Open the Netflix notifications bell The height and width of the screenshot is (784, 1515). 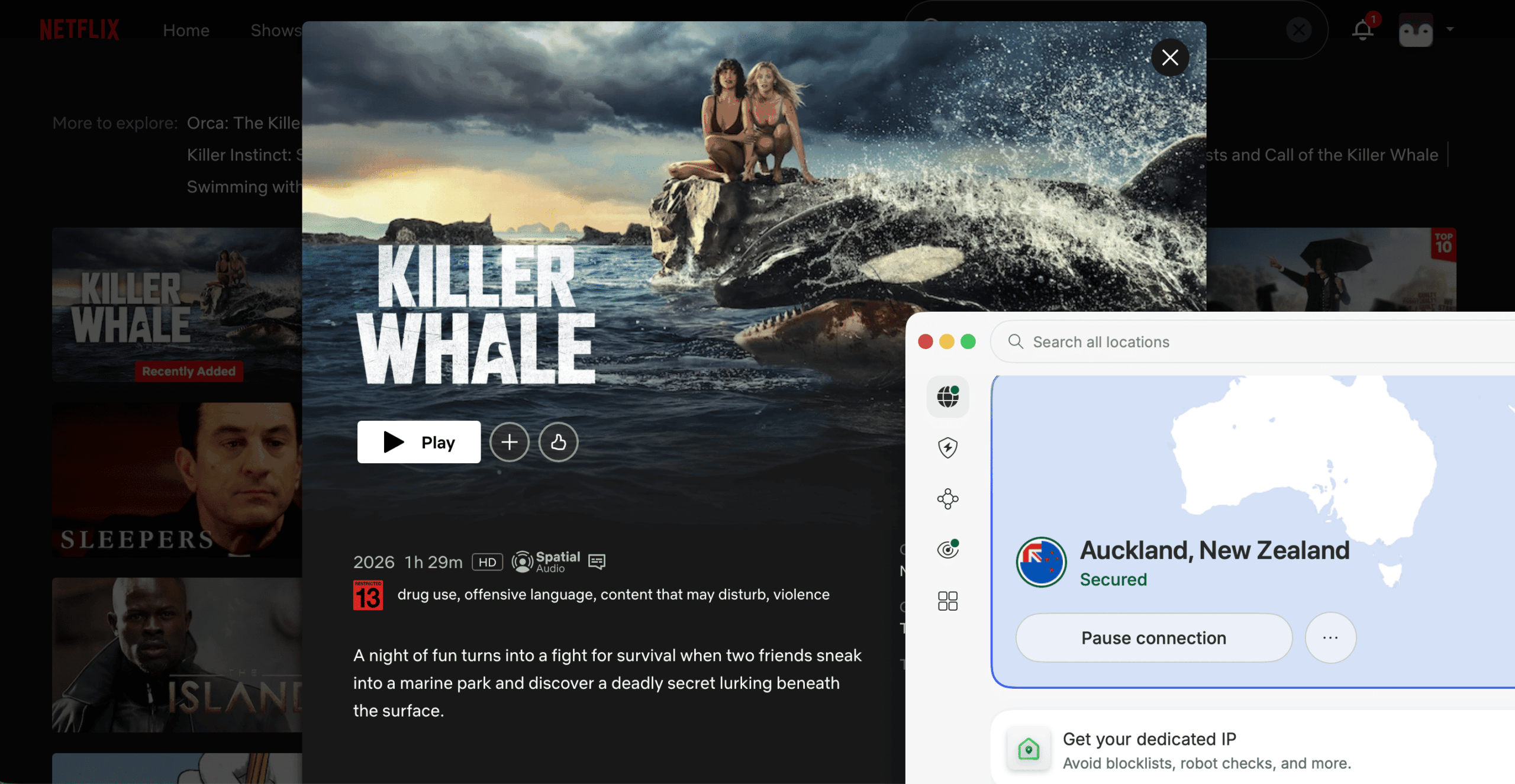tap(1363, 29)
